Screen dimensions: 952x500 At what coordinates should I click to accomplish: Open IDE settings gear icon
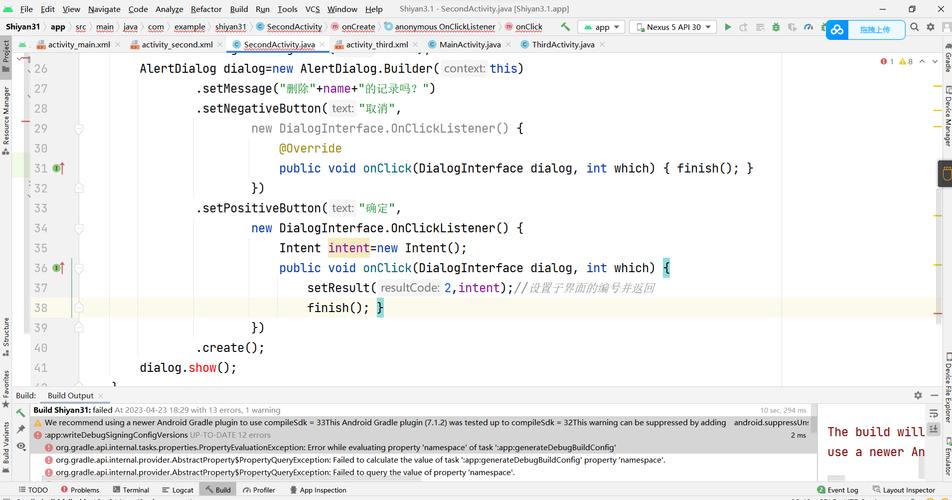[932, 27]
